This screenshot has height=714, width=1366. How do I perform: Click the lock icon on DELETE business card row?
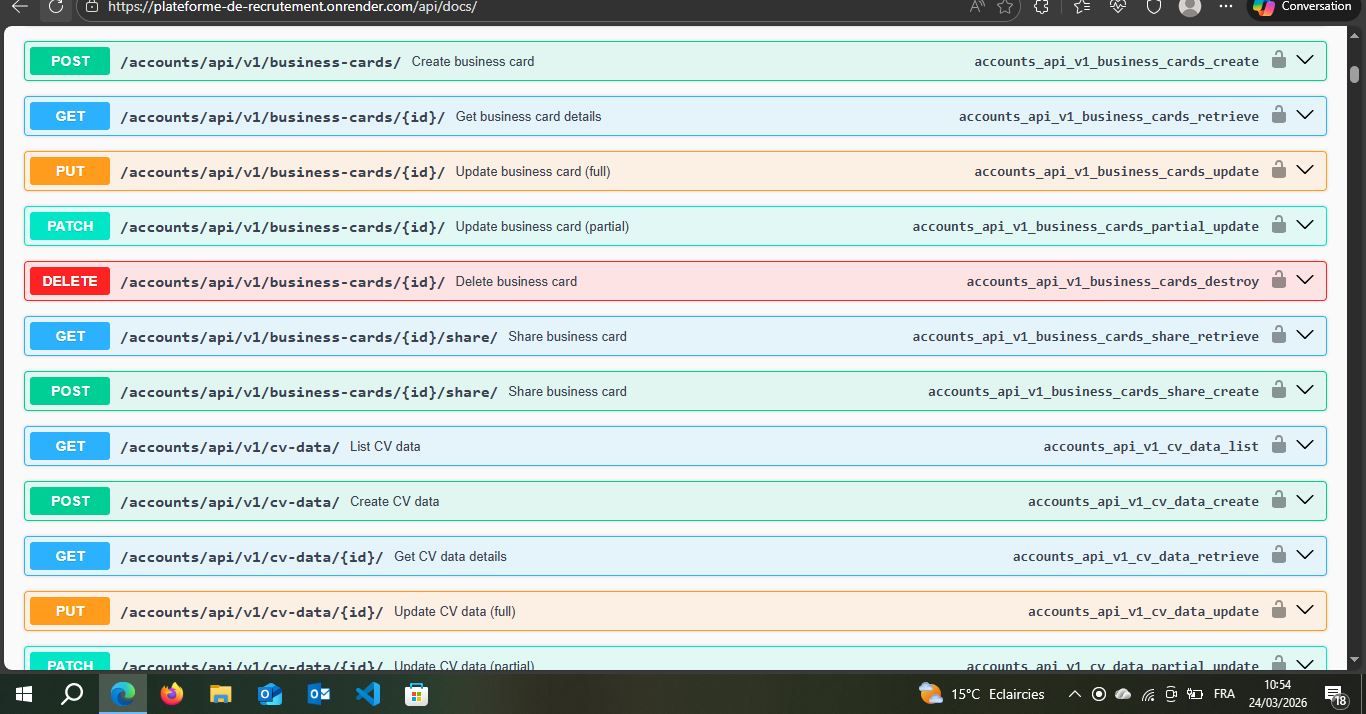coord(1278,280)
